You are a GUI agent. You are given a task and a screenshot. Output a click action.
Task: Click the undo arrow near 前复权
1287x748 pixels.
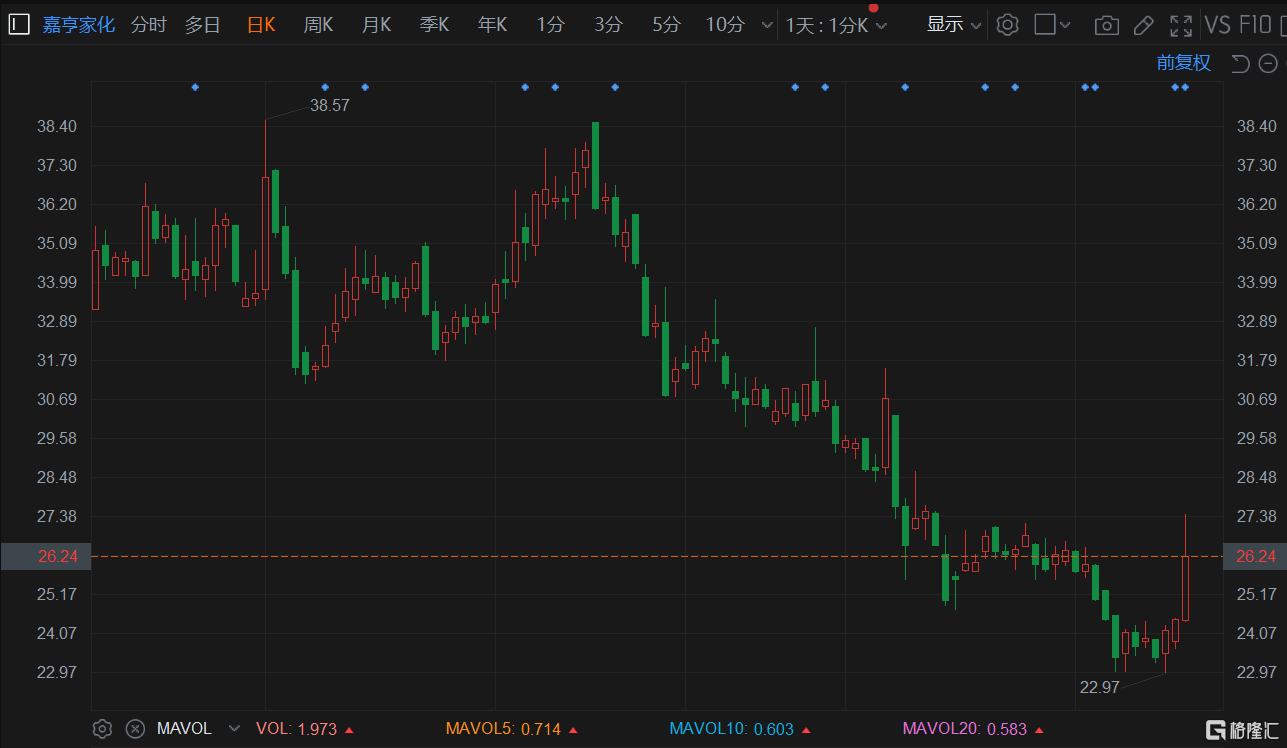tap(1240, 64)
